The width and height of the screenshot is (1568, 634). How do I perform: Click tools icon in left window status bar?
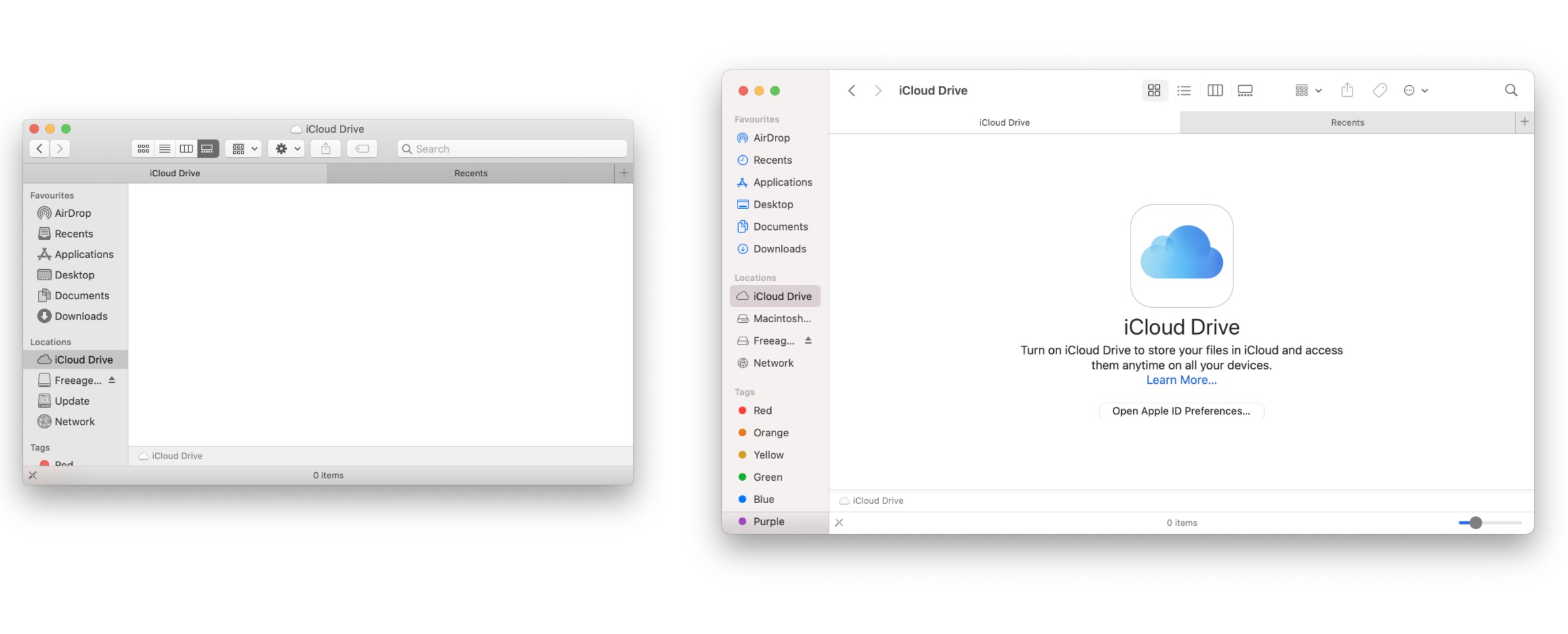[x=33, y=475]
